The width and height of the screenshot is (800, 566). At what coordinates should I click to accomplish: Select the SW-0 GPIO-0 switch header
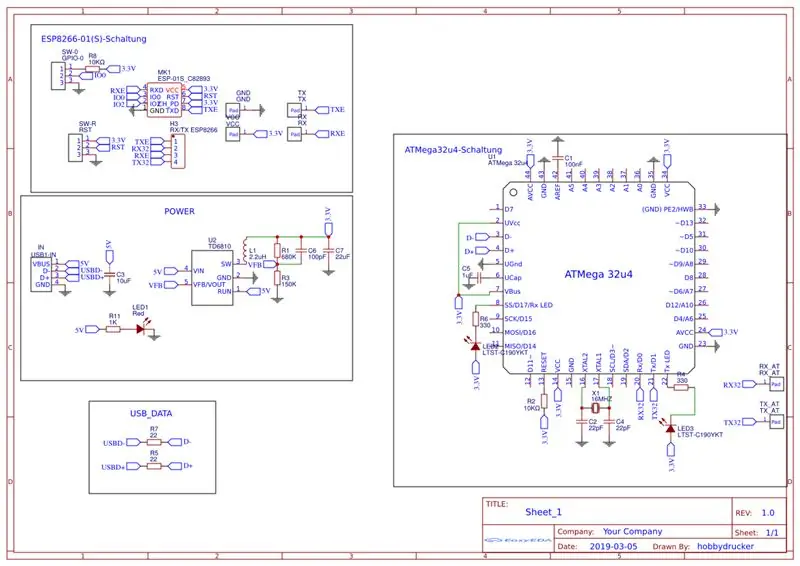(x=58, y=76)
